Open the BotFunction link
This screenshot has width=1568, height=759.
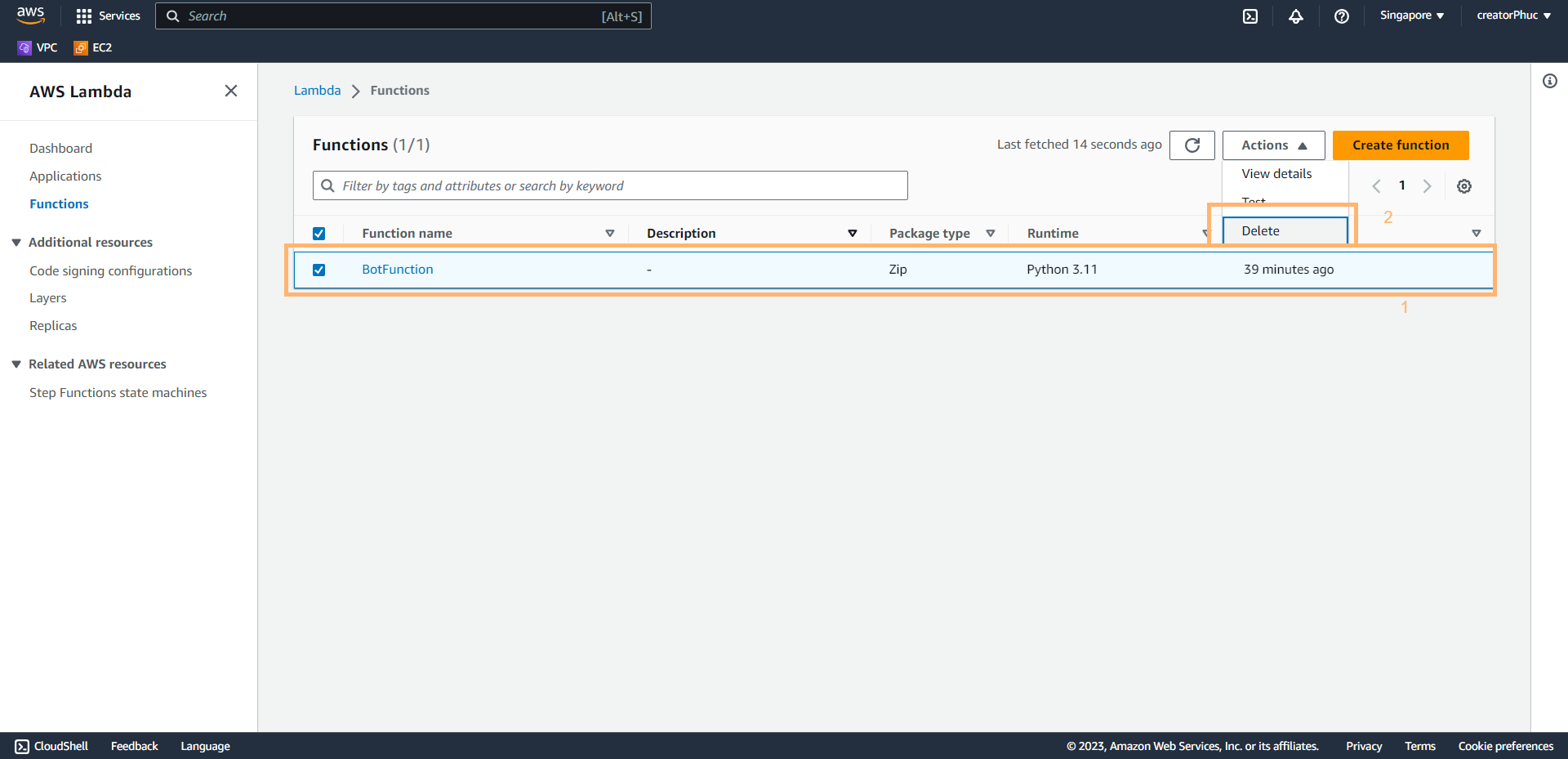[398, 270]
